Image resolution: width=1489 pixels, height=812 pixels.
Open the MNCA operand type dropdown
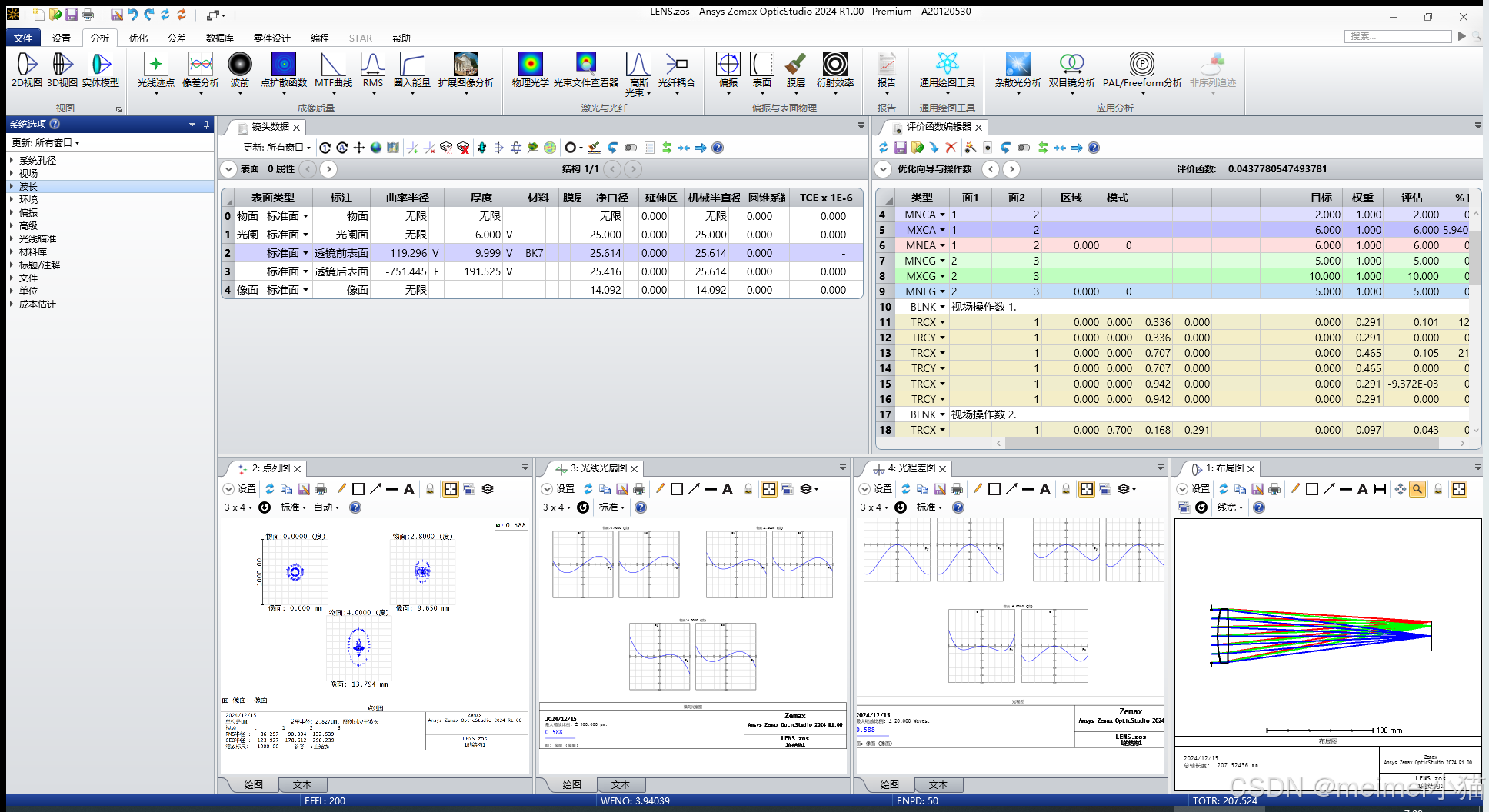(x=942, y=215)
